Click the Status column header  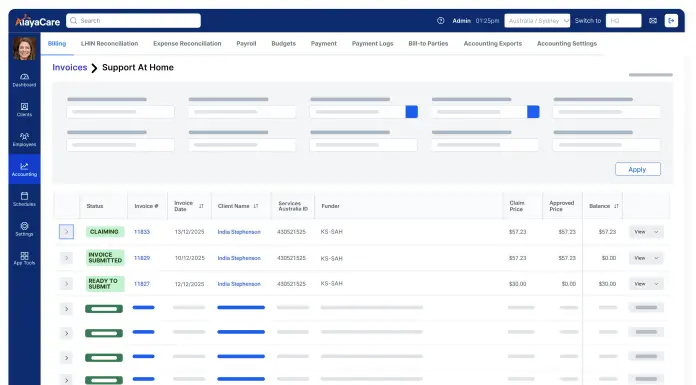(95, 206)
